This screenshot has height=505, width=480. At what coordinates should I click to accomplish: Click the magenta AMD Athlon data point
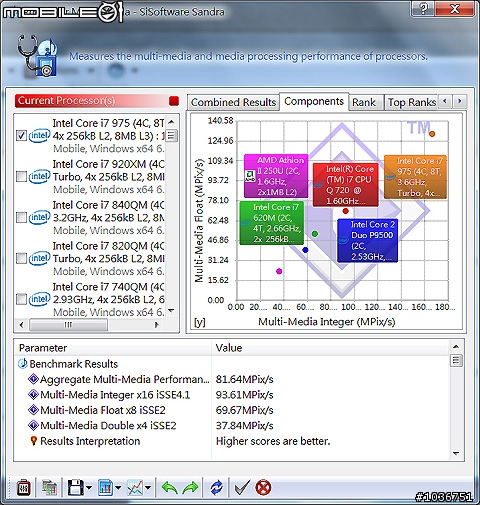[x=279, y=271]
